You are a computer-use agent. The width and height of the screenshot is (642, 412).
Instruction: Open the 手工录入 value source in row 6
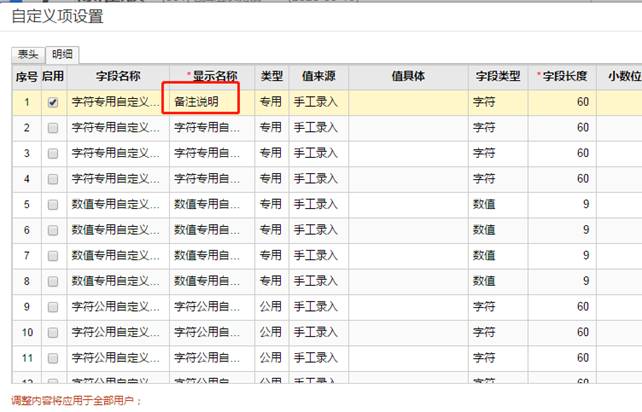[x=319, y=230]
